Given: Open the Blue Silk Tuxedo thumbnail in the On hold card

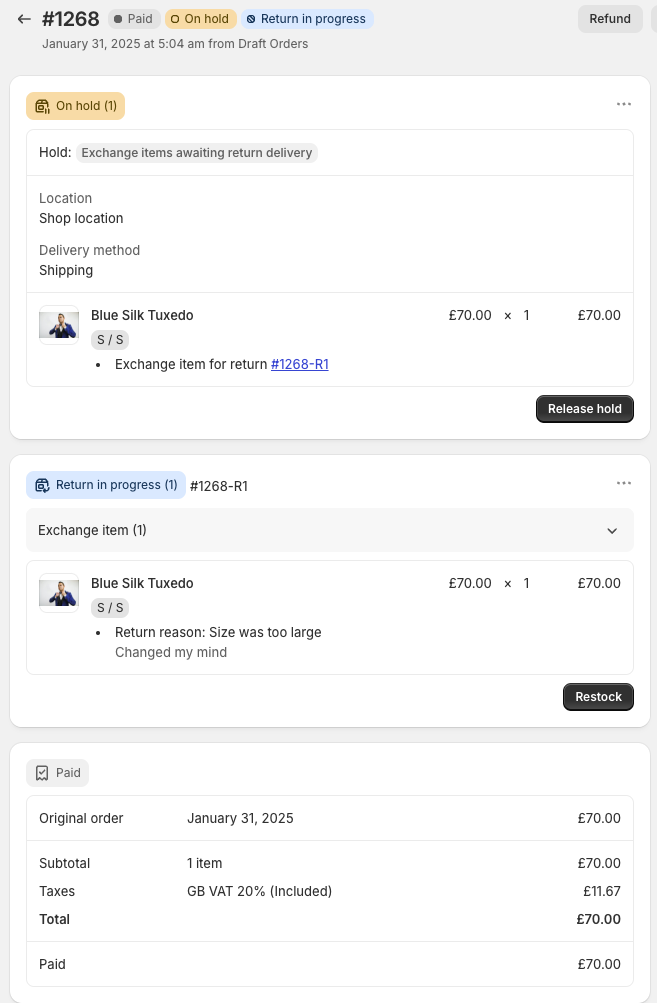Looking at the screenshot, I should [x=59, y=325].
